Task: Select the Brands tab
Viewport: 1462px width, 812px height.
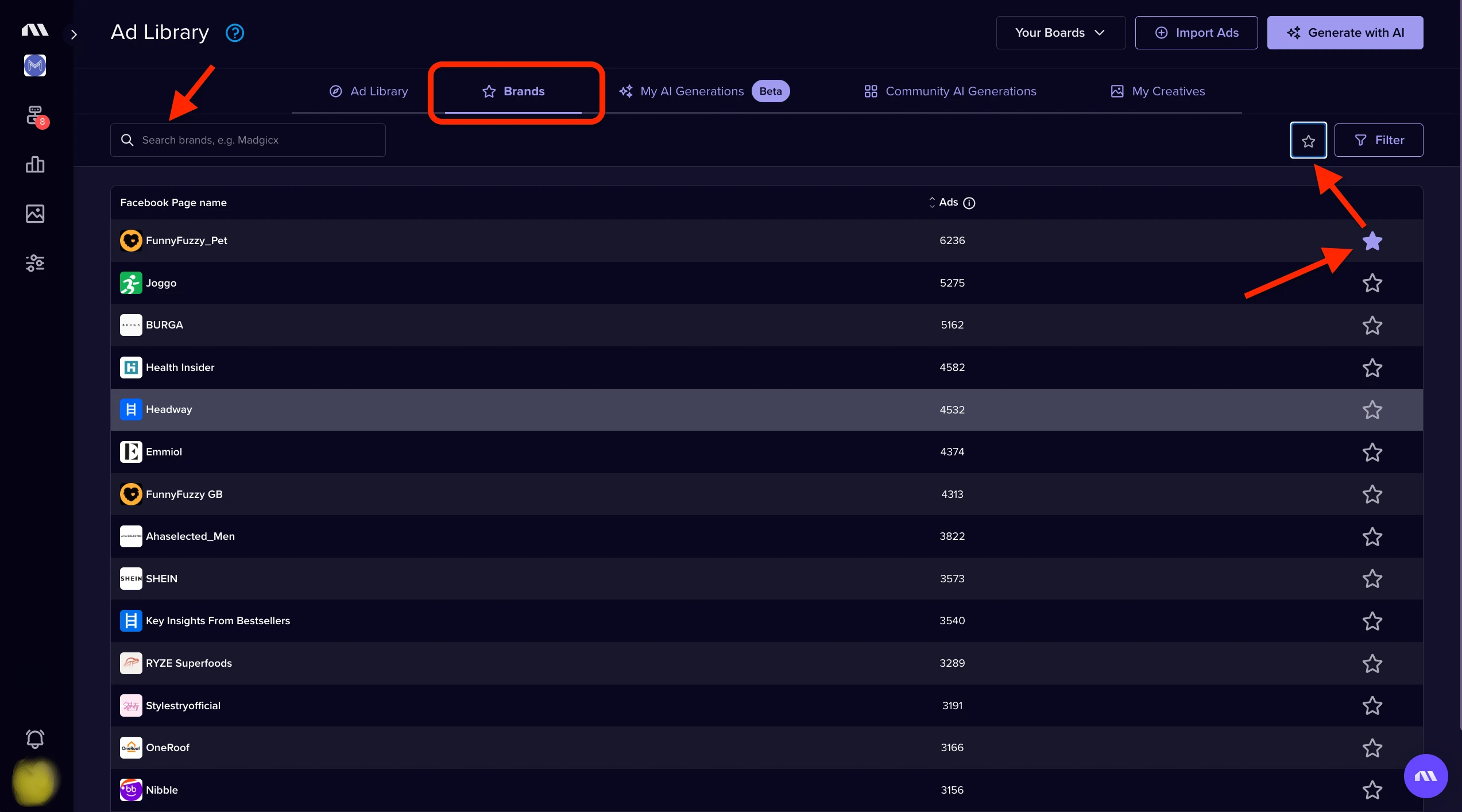Action: (513, 91)
